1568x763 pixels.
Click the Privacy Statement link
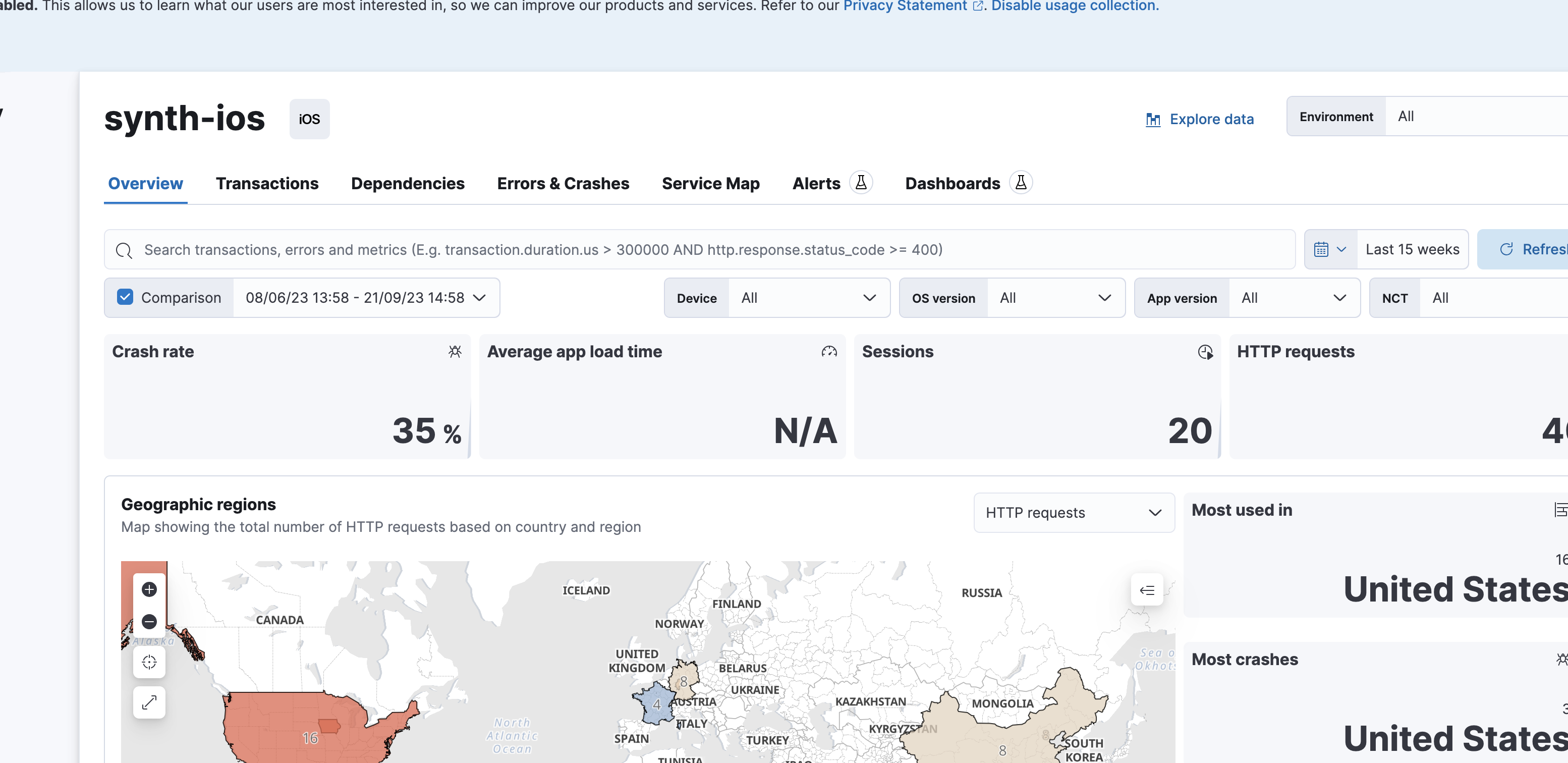[905, 6]
